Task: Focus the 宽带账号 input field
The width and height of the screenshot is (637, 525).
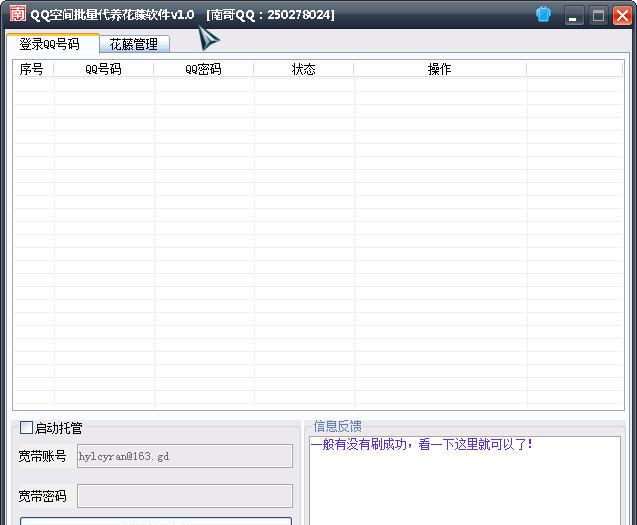Action: click(184, 456)
